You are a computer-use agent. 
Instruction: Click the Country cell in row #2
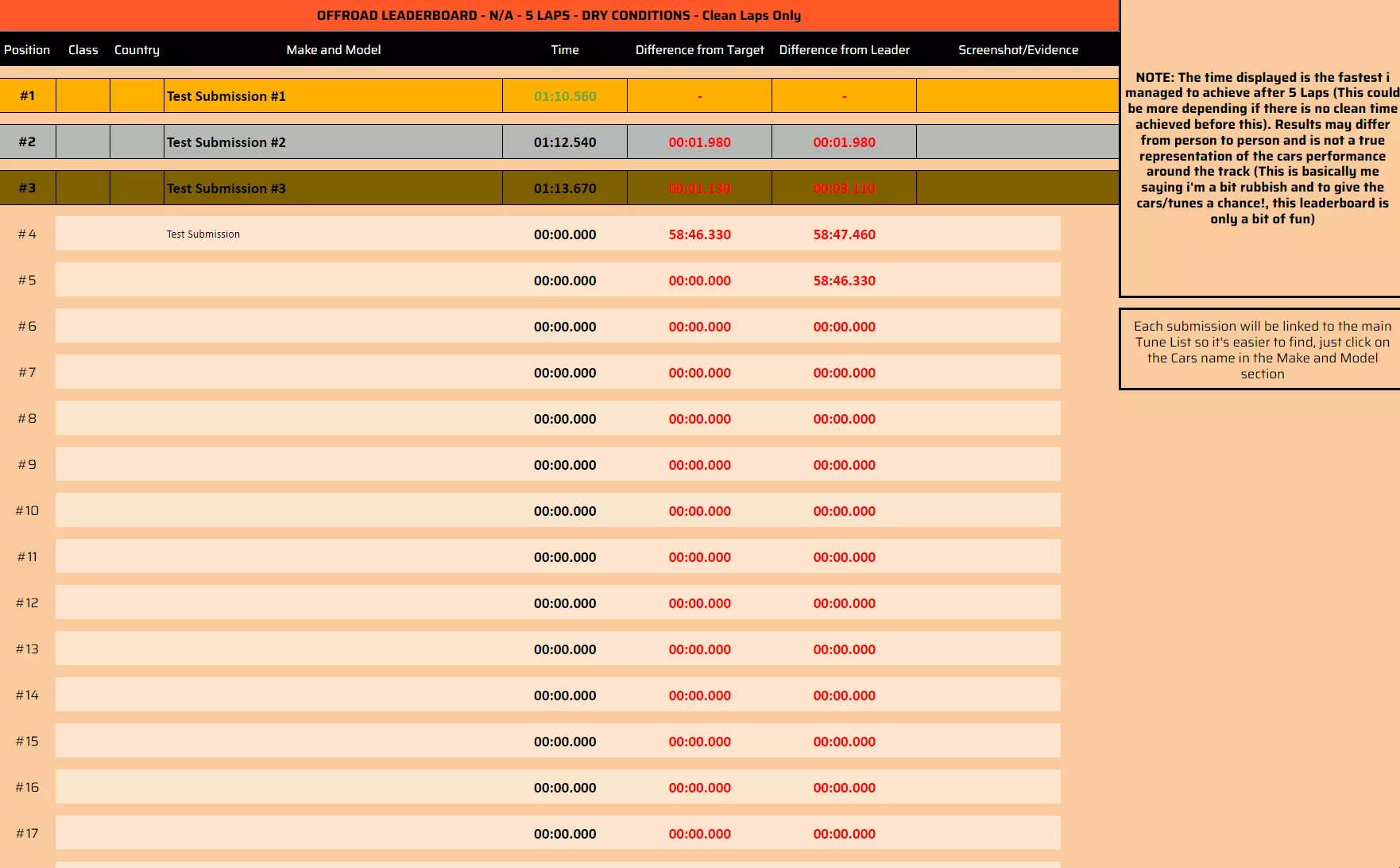point(137,142)
